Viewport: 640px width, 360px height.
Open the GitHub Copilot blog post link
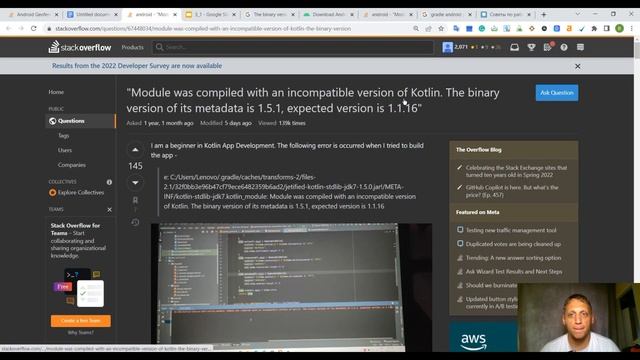click(x=512, y=191)
